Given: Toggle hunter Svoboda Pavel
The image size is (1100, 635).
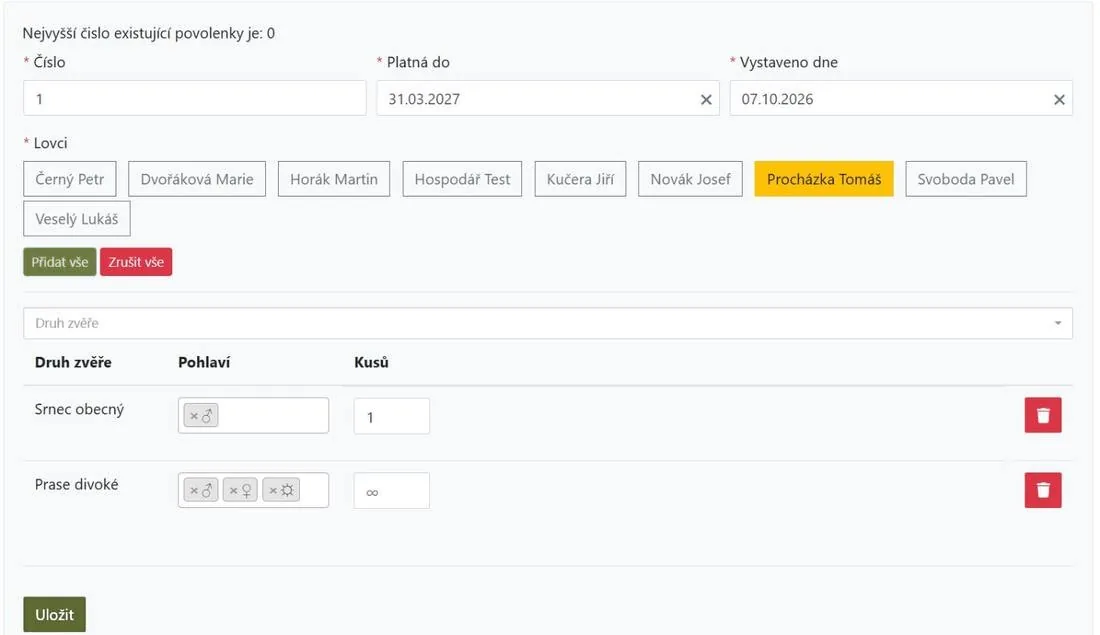Looking at the screenshot, I should [x=966, y=179].
